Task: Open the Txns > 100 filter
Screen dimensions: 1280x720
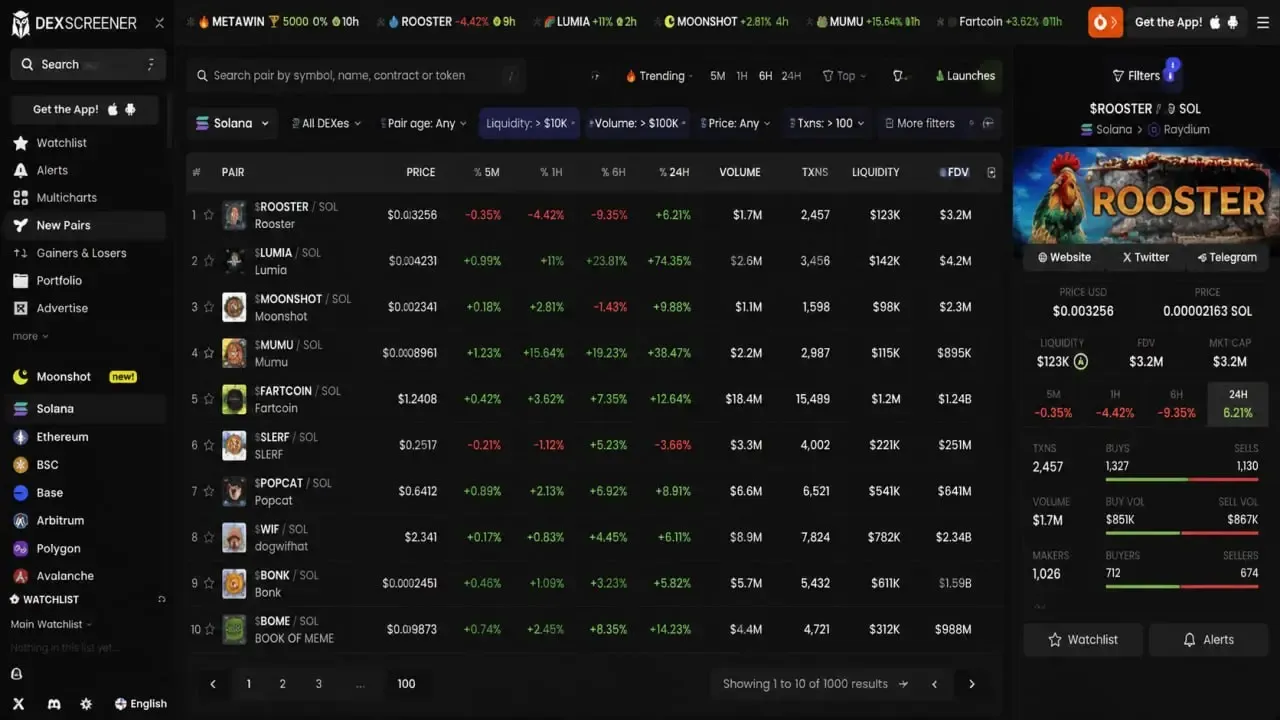Action: pyautogui.click(x=827, y=123)
